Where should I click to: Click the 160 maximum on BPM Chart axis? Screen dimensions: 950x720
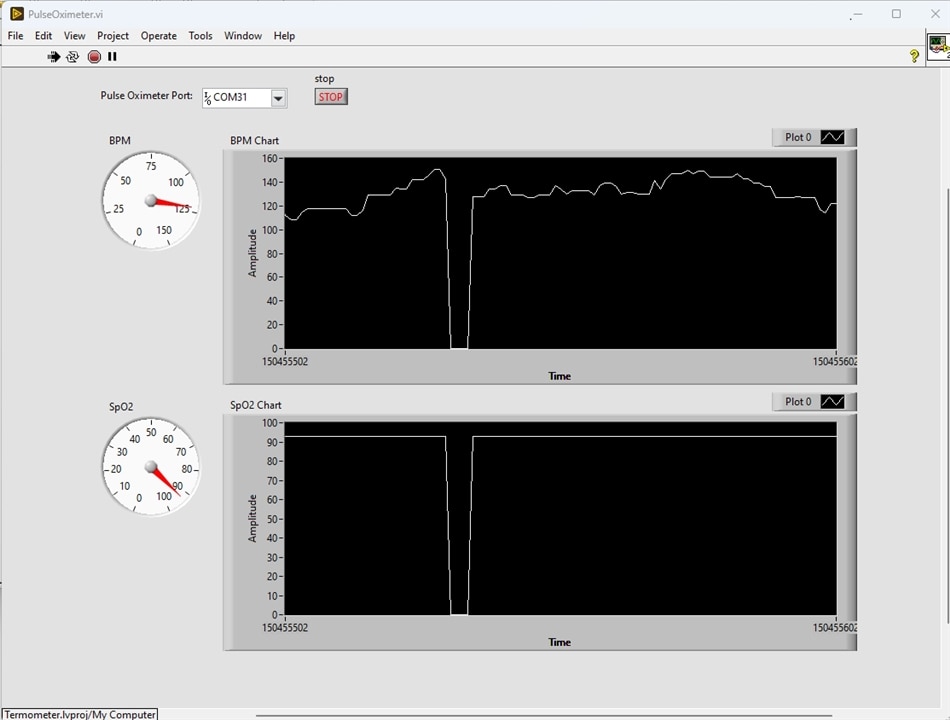[x=269, y=159]
